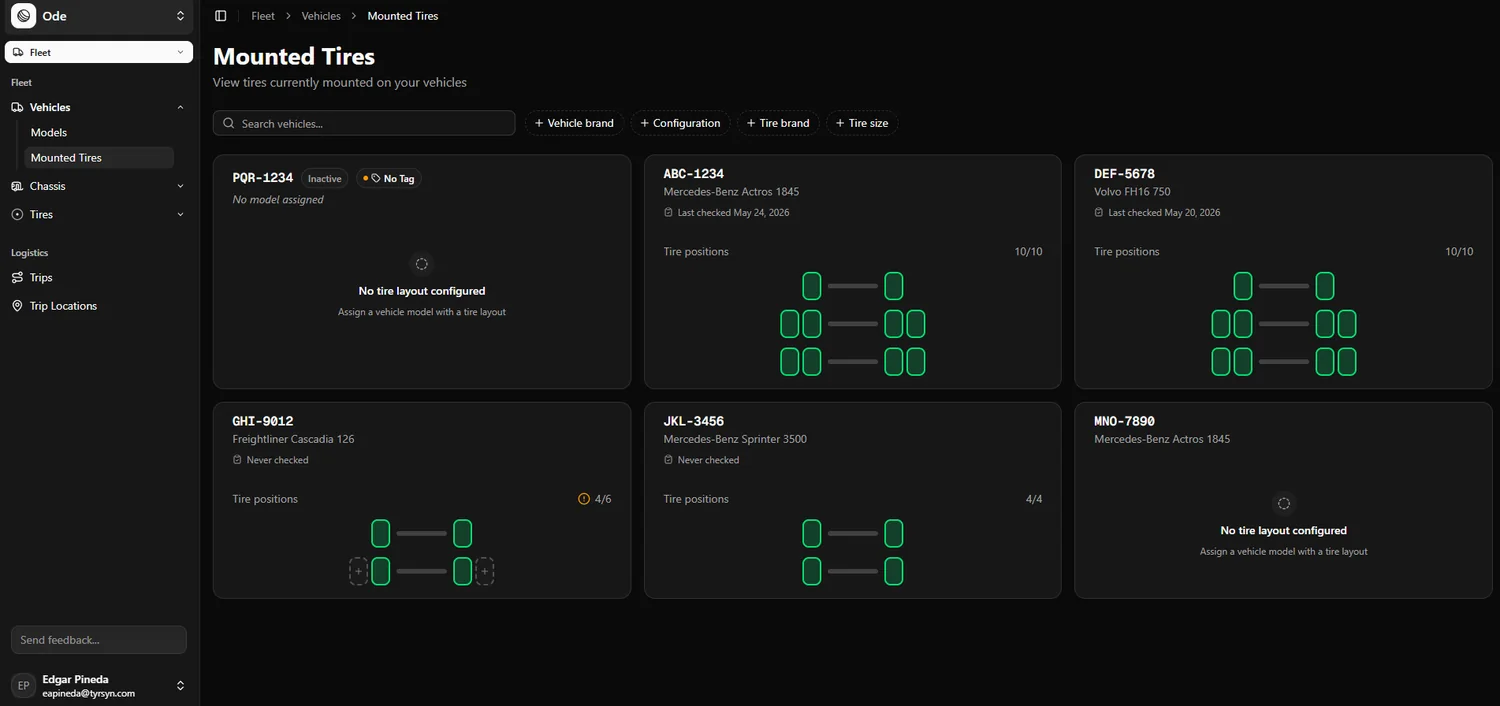The width and height of the screenshot is (1500, 706).
Task: Add tire at GHI-9012 rear left outer slot
Action: (x=358, y=571)
